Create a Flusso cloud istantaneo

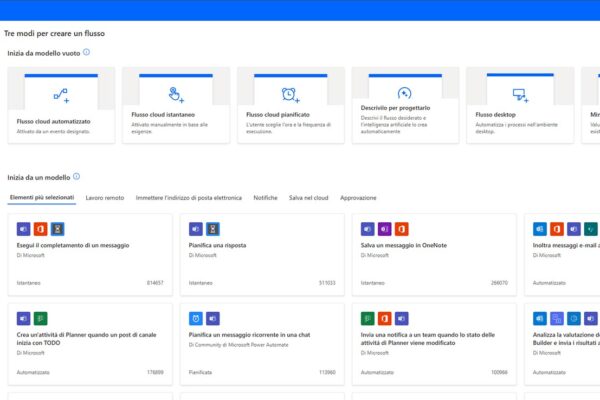pos(176,105)
